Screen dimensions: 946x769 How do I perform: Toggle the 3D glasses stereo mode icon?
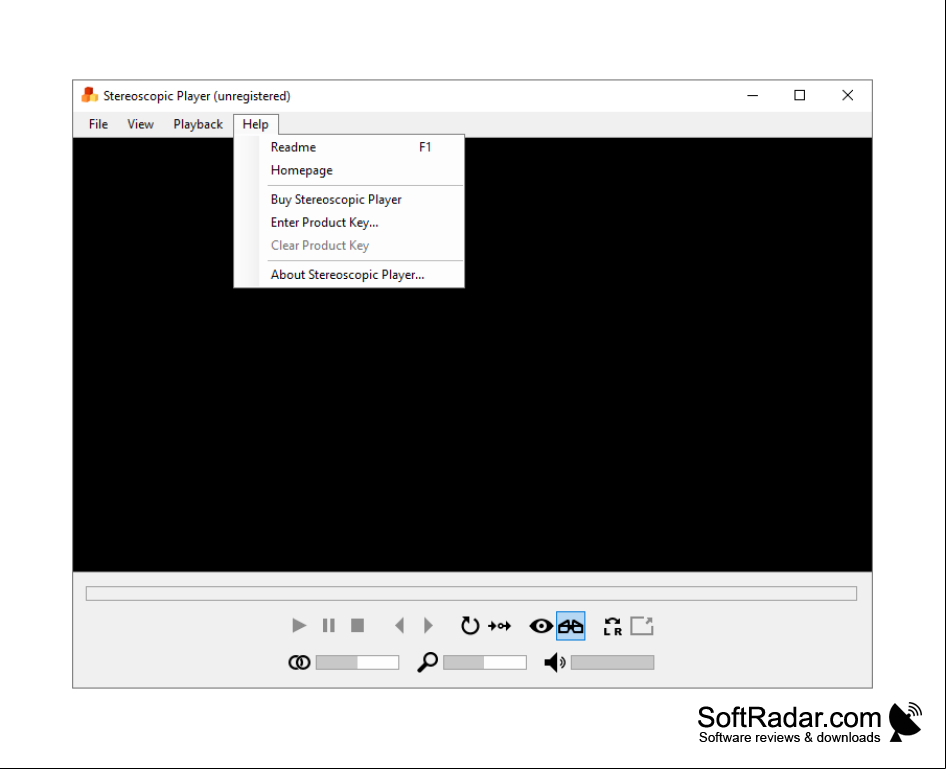571,626
